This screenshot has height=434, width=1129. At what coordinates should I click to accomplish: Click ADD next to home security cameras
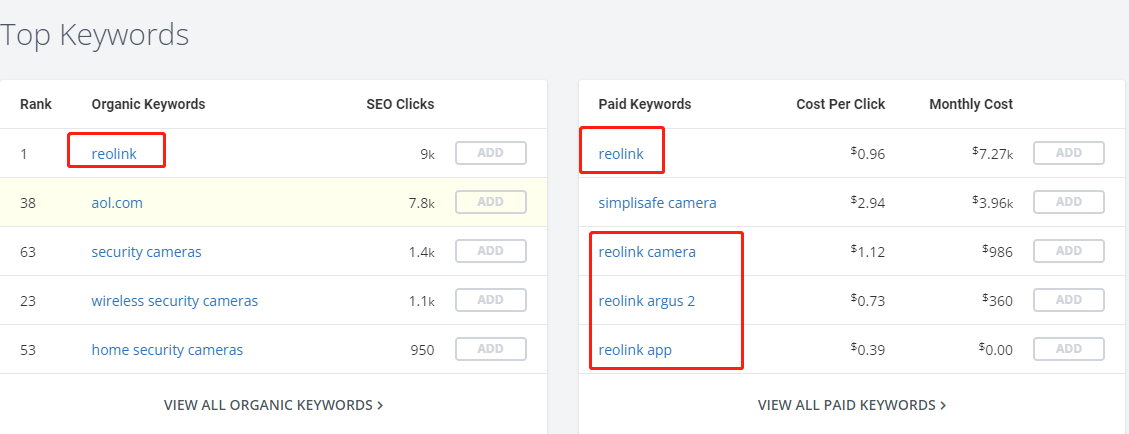[490, 349]
